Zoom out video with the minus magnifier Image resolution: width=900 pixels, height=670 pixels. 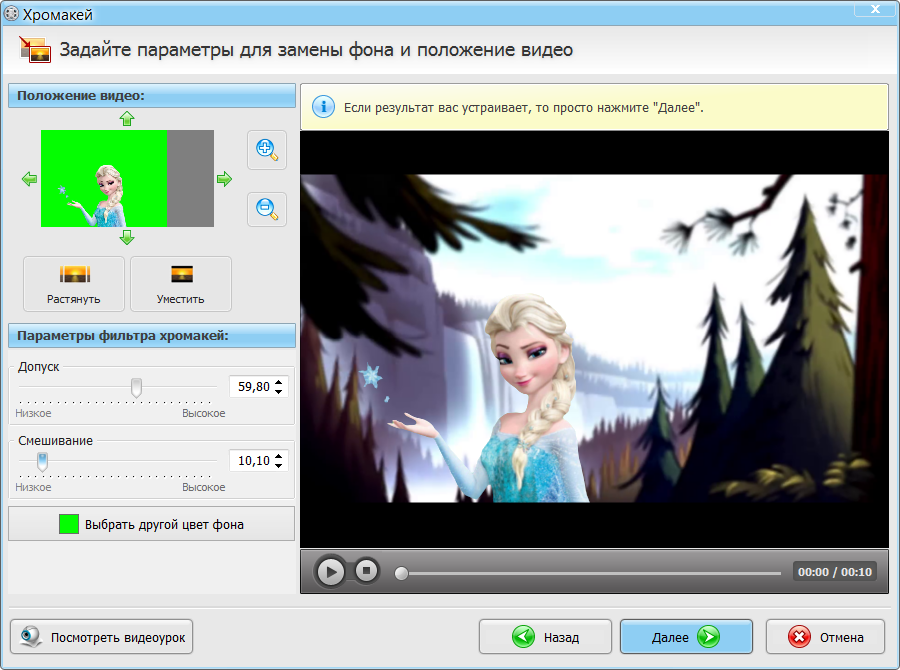coord(267,209)
